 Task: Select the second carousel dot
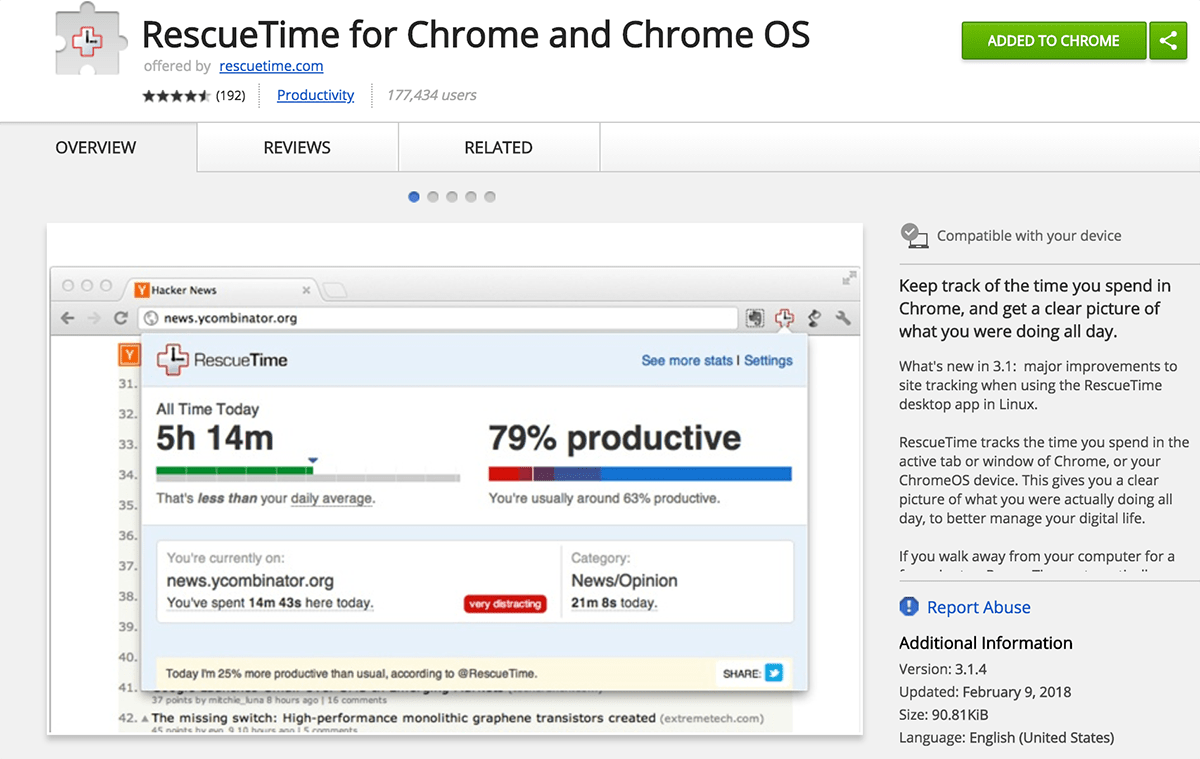coord(433,197)
